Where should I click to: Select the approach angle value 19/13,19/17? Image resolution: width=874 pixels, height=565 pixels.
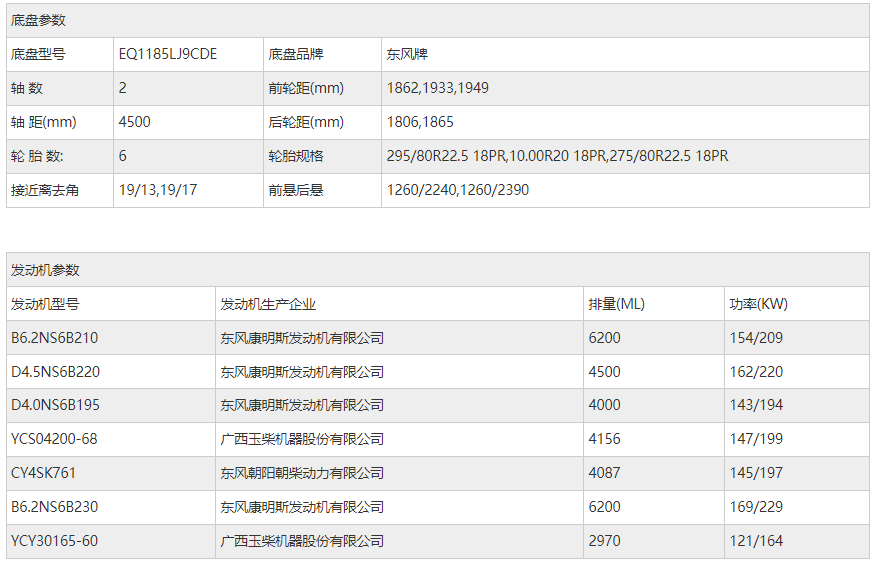(x=158, y=190)
